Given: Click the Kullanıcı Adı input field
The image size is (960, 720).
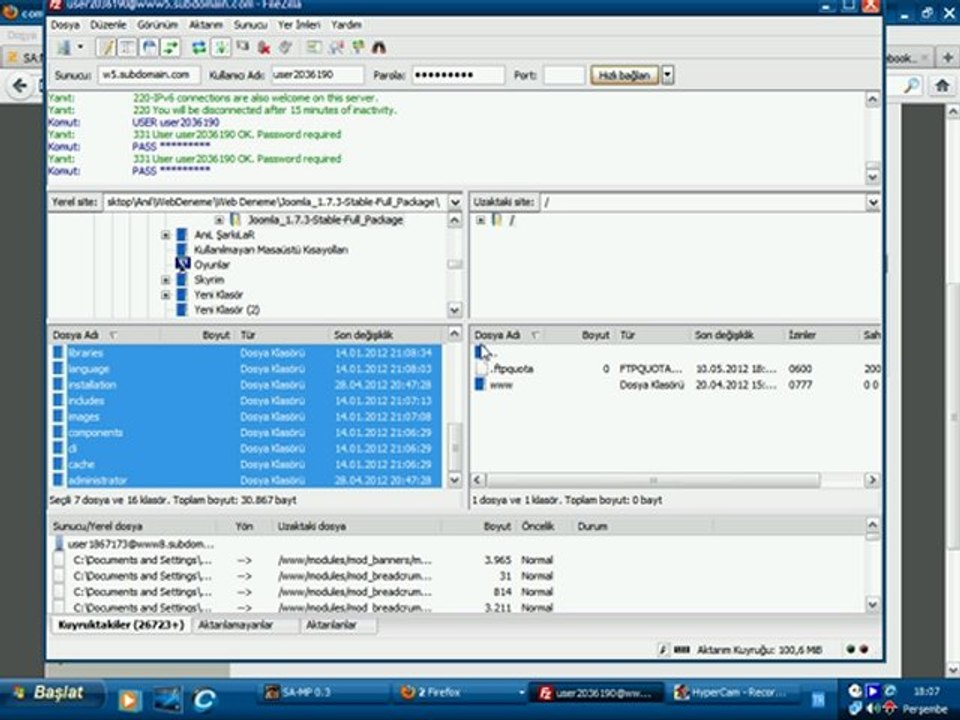Looking at the screenshot, I should point(318,75).
